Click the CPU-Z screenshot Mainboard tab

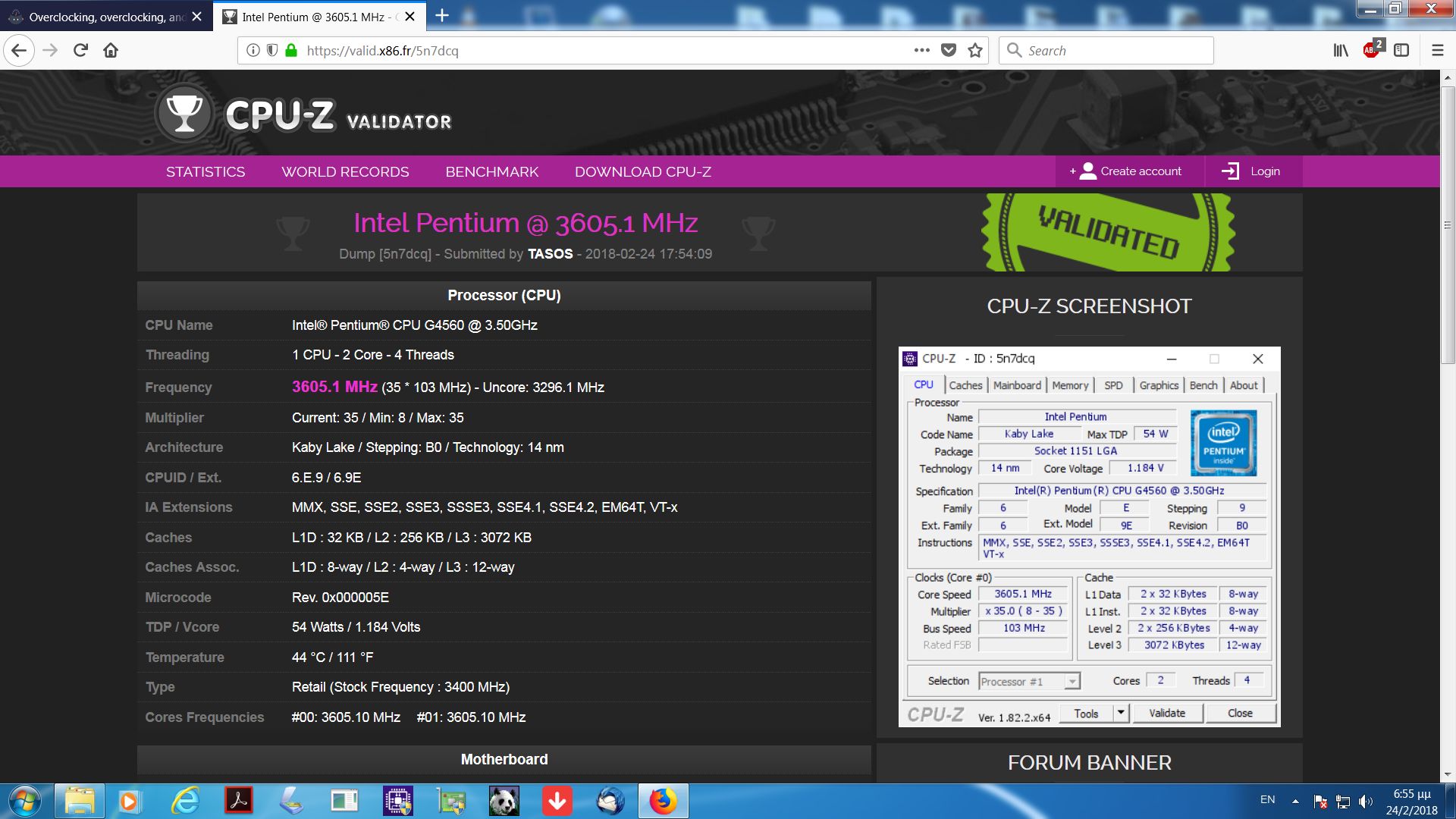(1017, 385)
